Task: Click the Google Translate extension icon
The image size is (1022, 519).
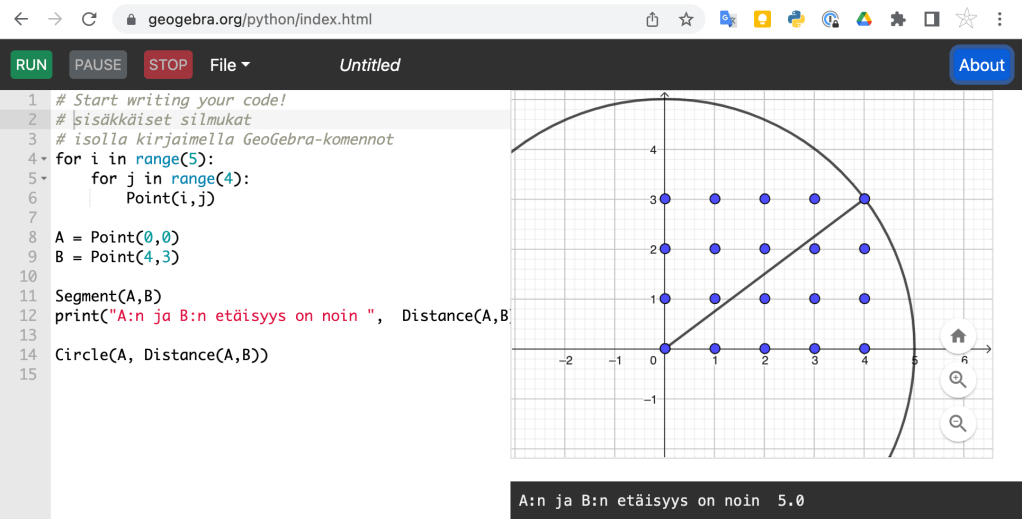Action: (x=729, y=19)
